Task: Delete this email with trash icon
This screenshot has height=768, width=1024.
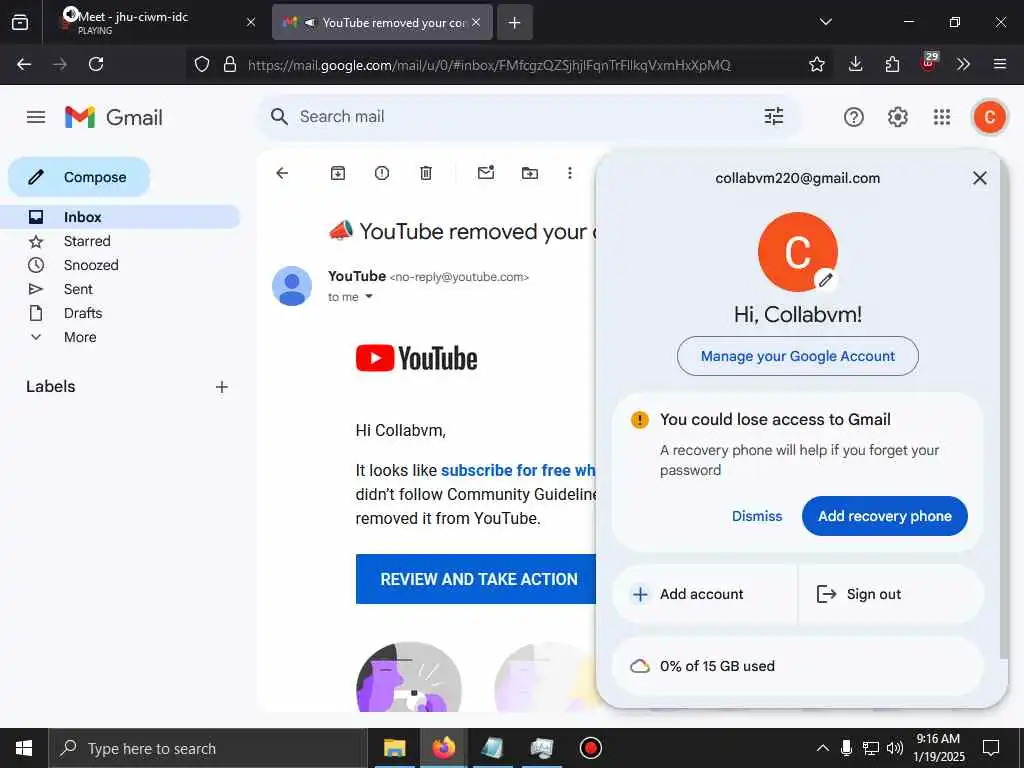Action: click(426, 173)
